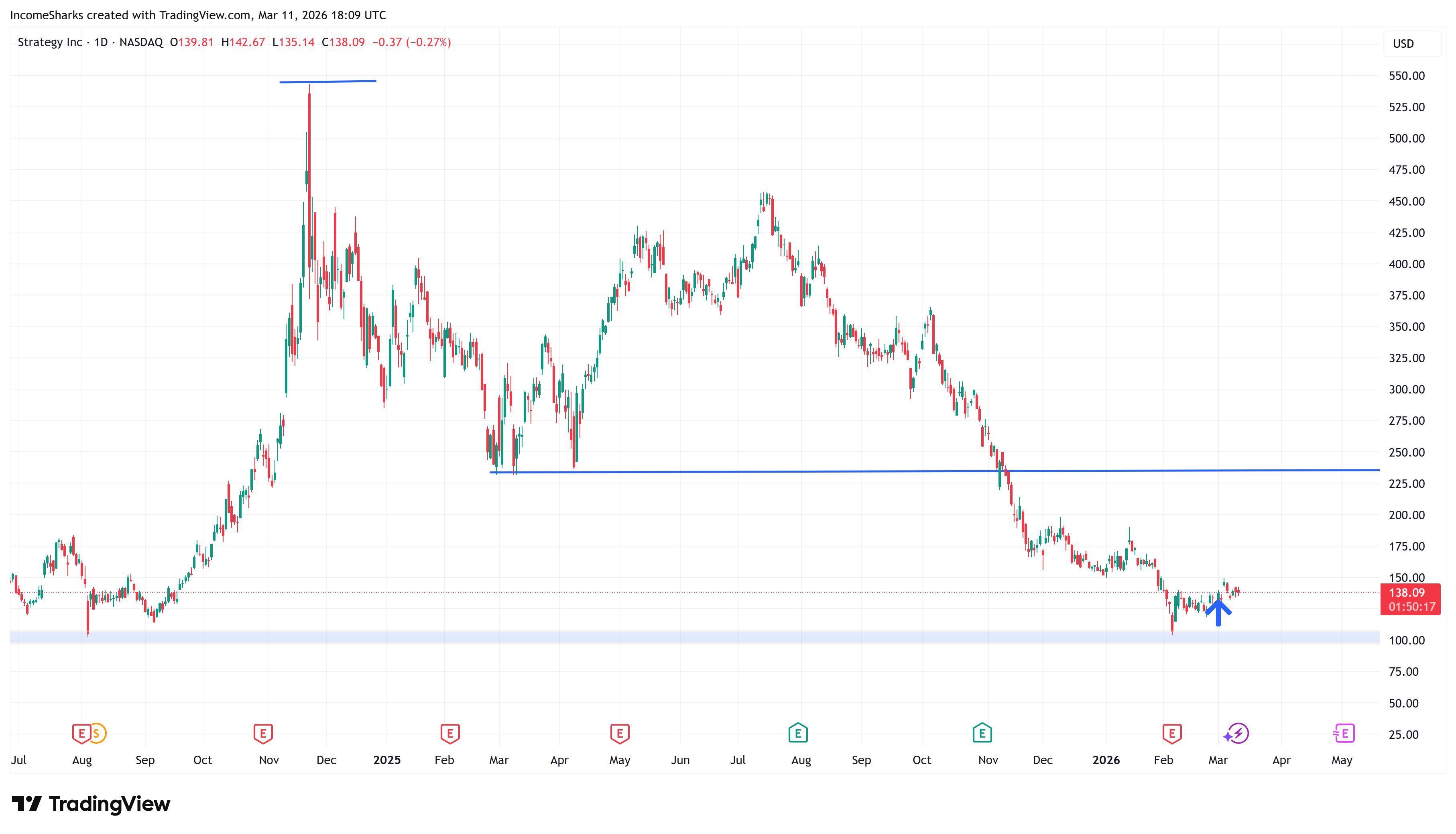Open the Nov 2024 earnings marker

click(x=263, y=733)
